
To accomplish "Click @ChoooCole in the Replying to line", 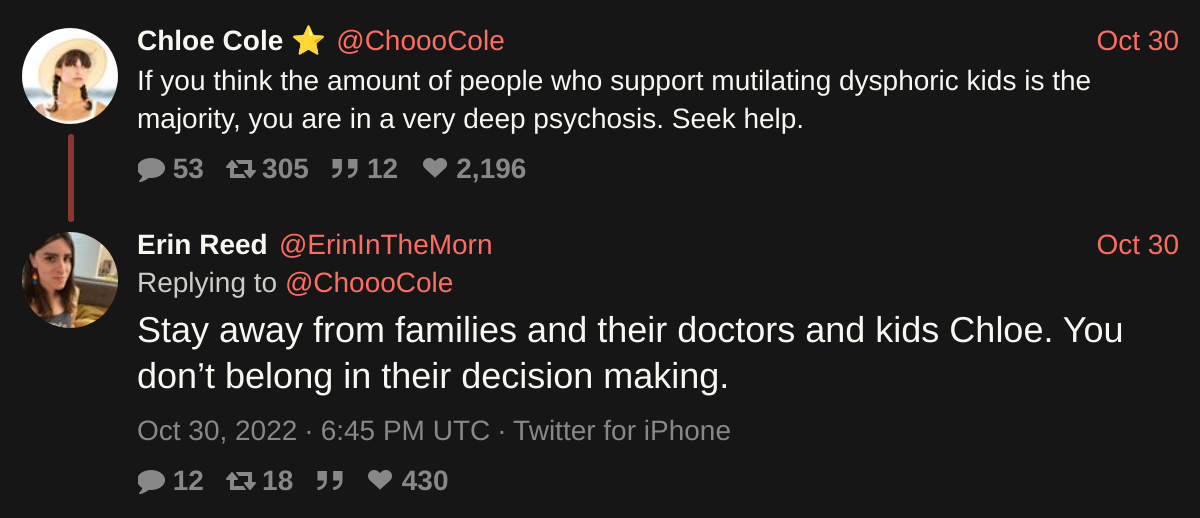I will [369, 283].
